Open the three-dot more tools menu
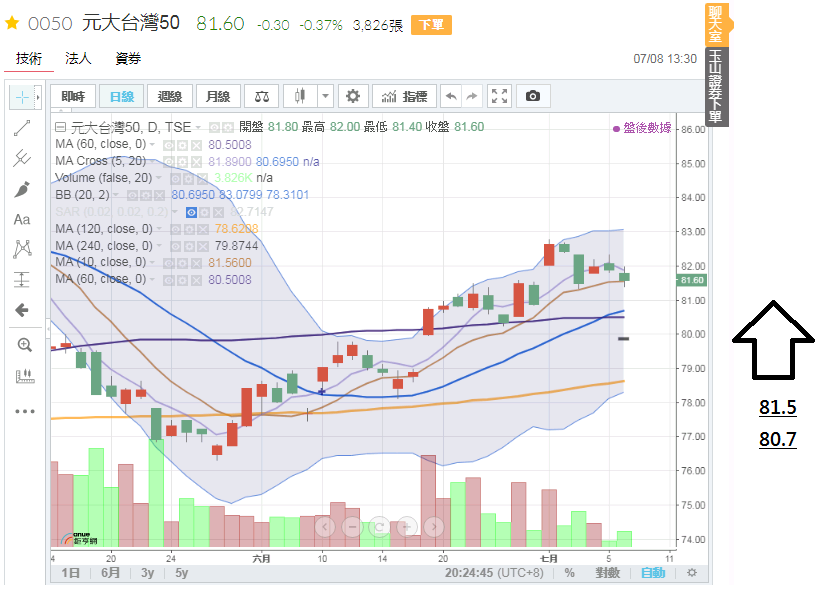The width and height of the screenshot is (830, 600). (x=24, y=411)
